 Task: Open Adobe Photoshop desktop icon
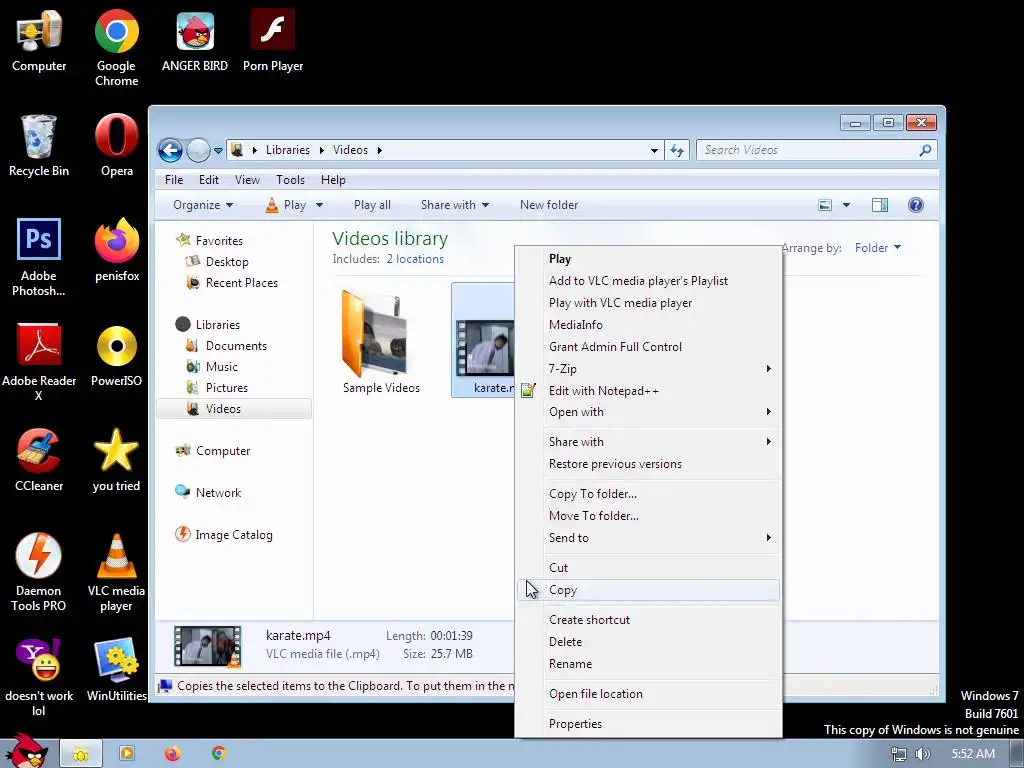39,257
